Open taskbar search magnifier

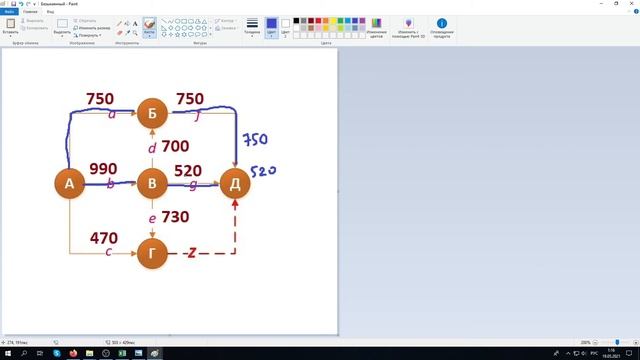coord(24,353)
